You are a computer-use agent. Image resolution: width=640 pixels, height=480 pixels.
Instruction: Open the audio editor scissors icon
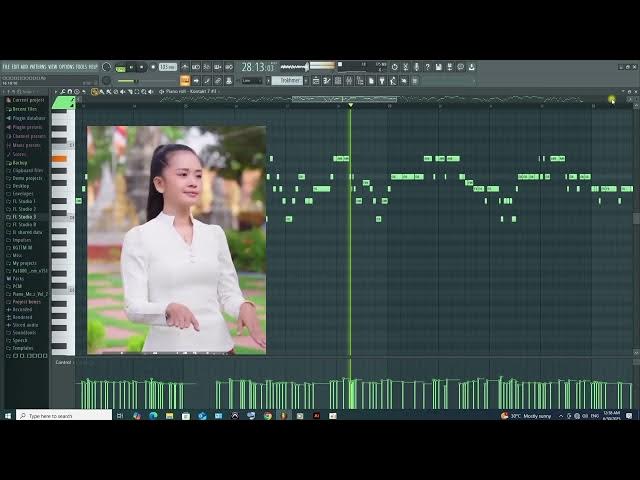(x=406, y=67)
